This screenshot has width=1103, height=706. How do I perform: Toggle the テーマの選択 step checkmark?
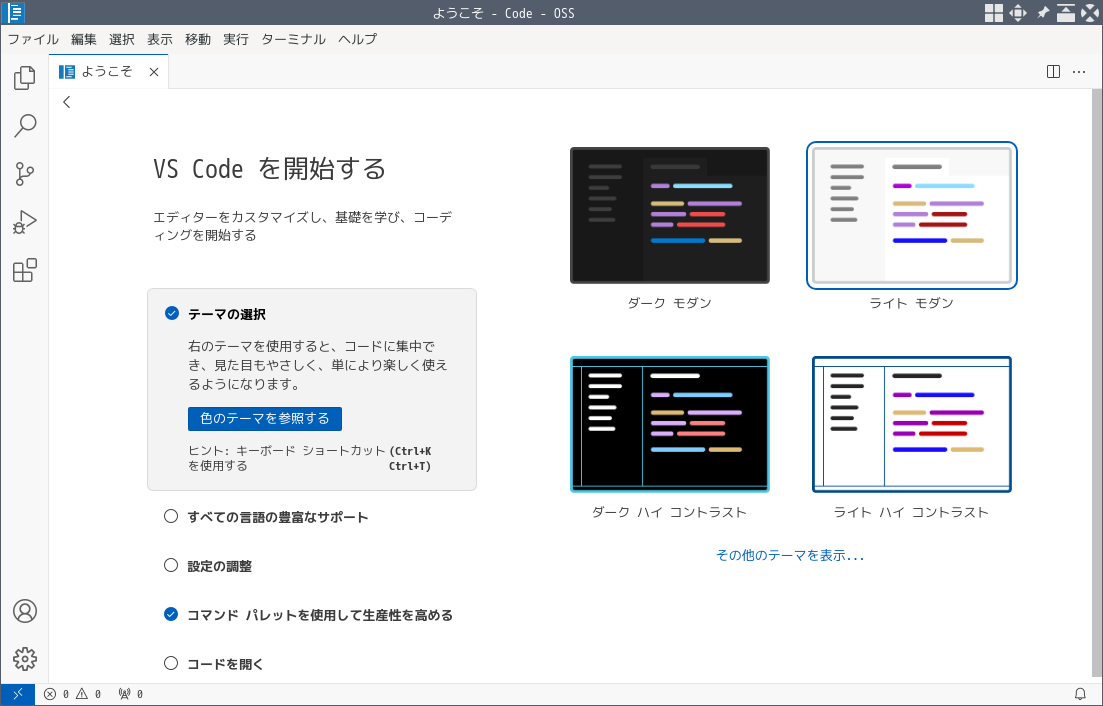[x=172, y=313]
